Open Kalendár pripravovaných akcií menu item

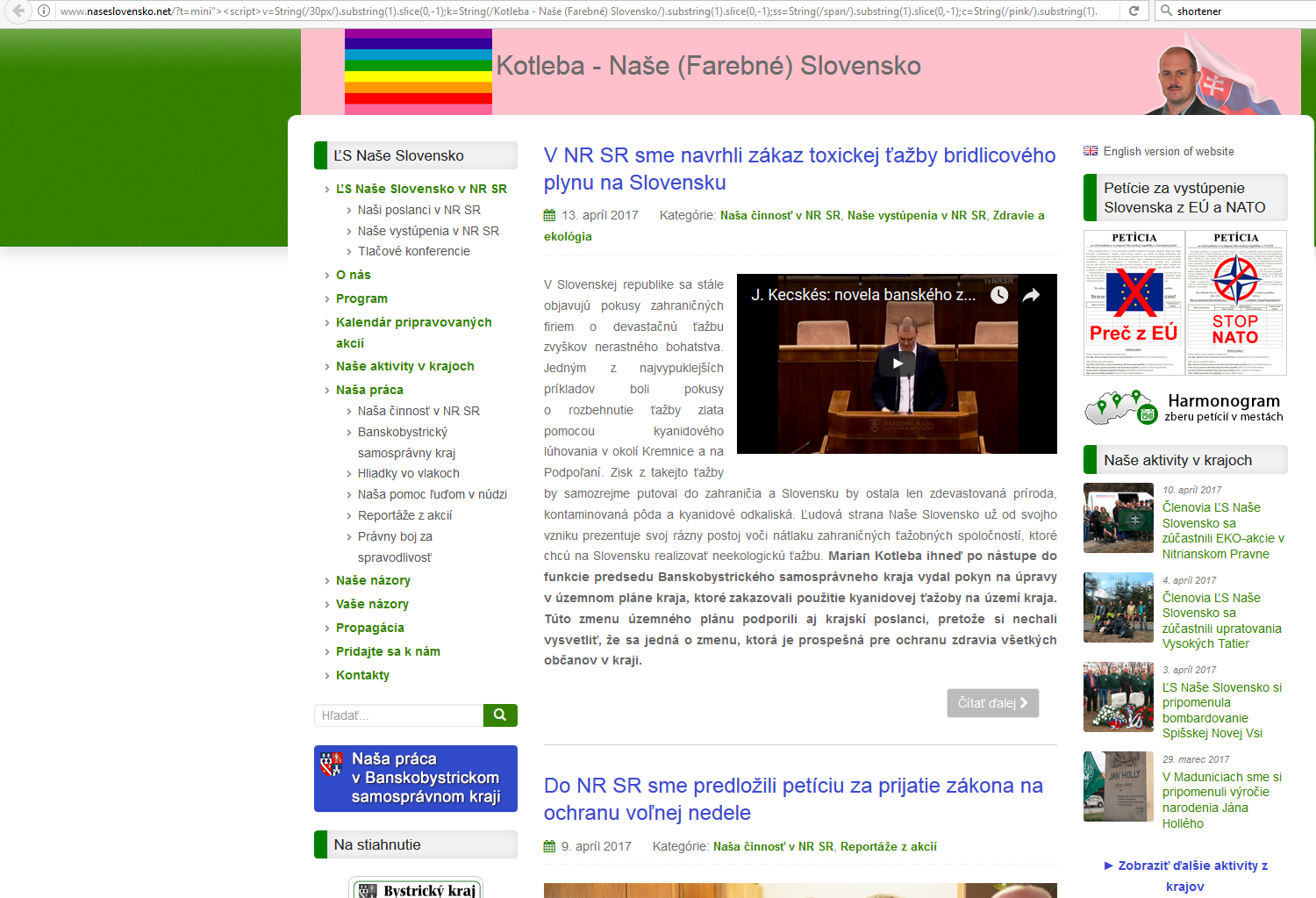pos(414,333)
